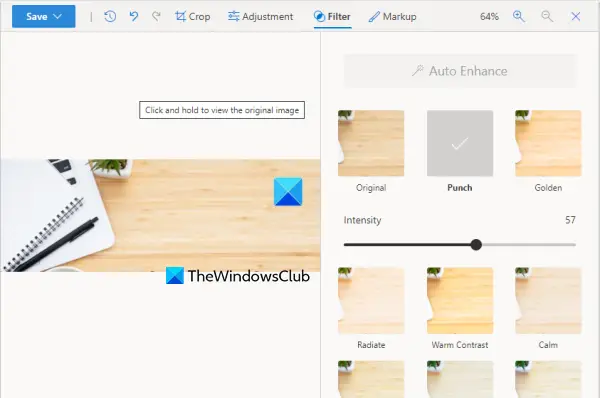The width and height of the screenshot is (600, 398).
Task: Deselect the checked Punch filter
Action: click(460, 143)
